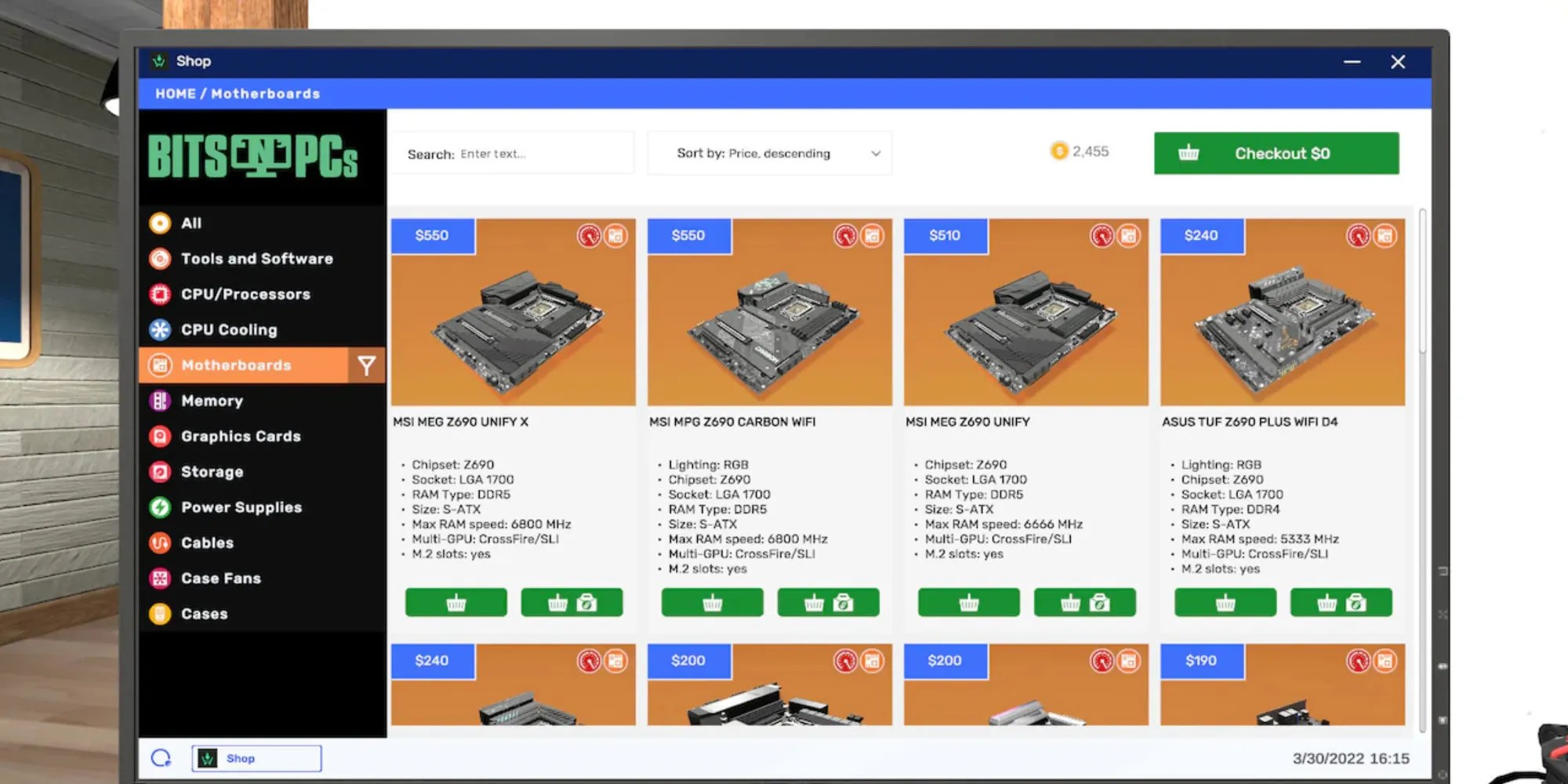The width and height of the screenshot is (1568, 784).
Task: Buy ASUS TUF Z690 PLUS now with basket-and-bag button
Action: pyautogui.click(x=1341, y=603)
